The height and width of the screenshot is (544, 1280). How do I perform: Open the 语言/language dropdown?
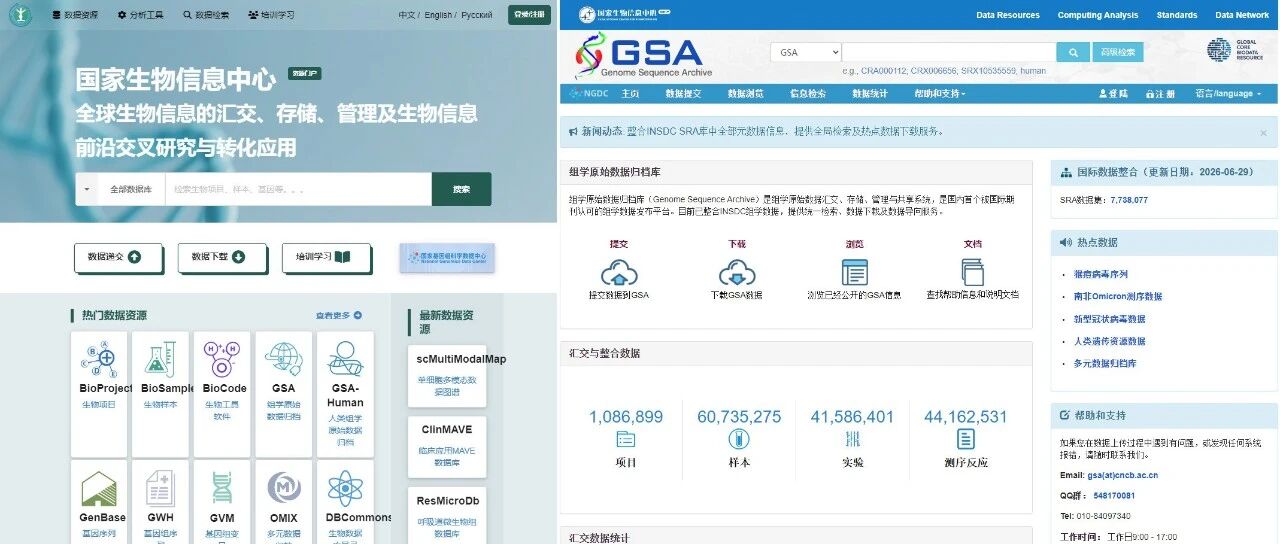click(1229, 93)
